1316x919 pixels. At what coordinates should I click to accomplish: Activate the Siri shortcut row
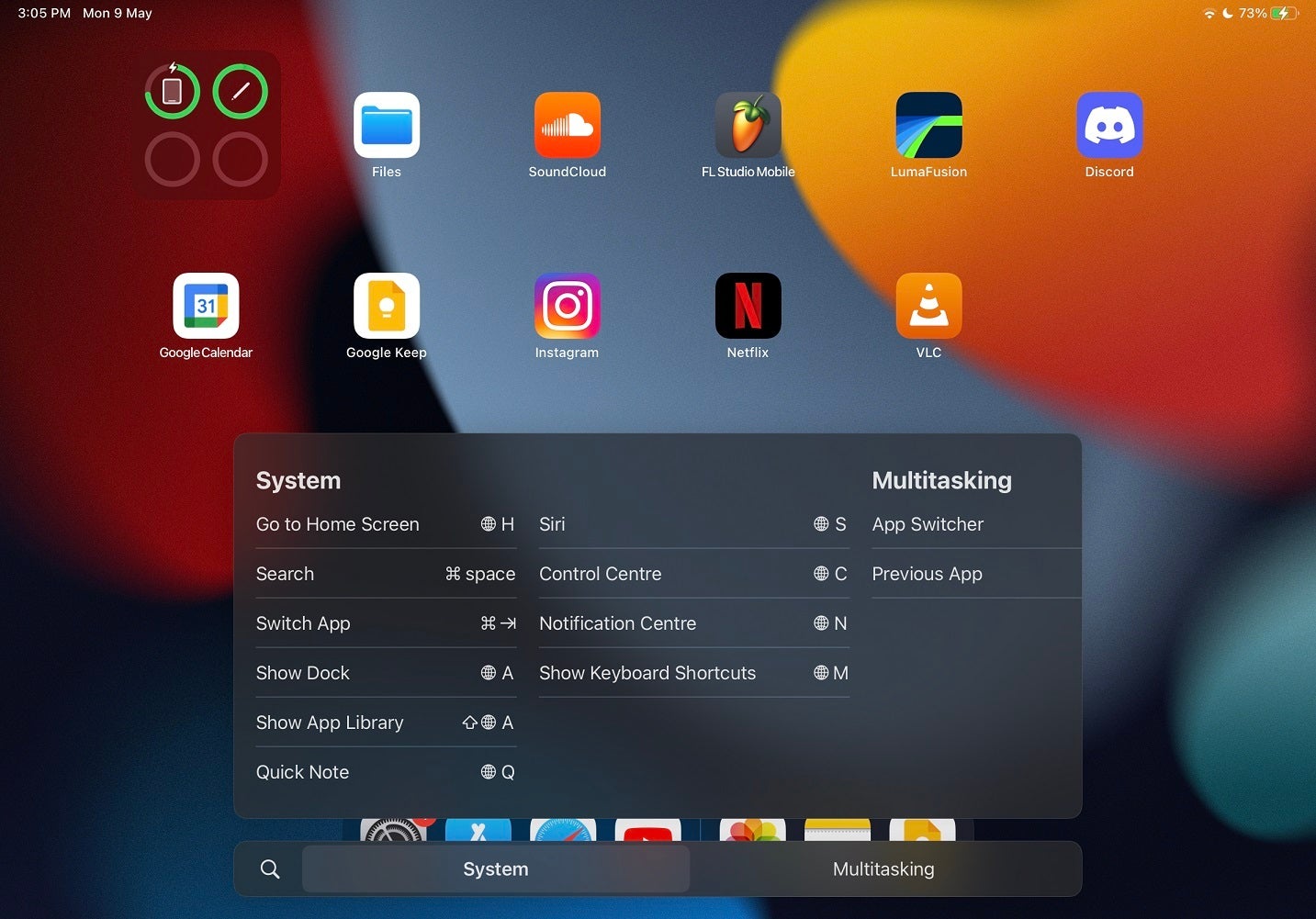pyautogui.click(x=693, y=524)
